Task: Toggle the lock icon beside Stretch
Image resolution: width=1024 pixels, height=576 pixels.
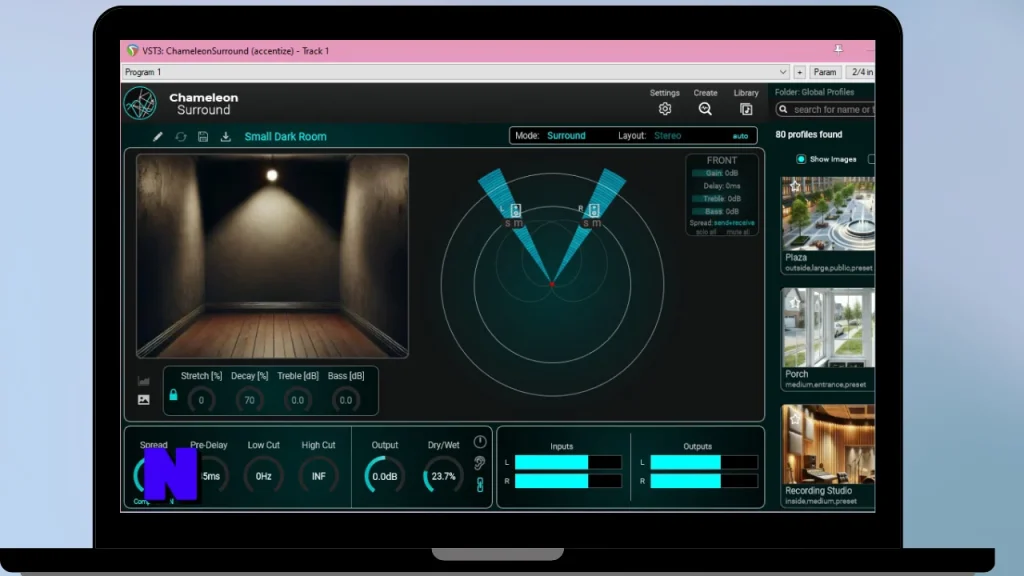Action: point(173,394)
